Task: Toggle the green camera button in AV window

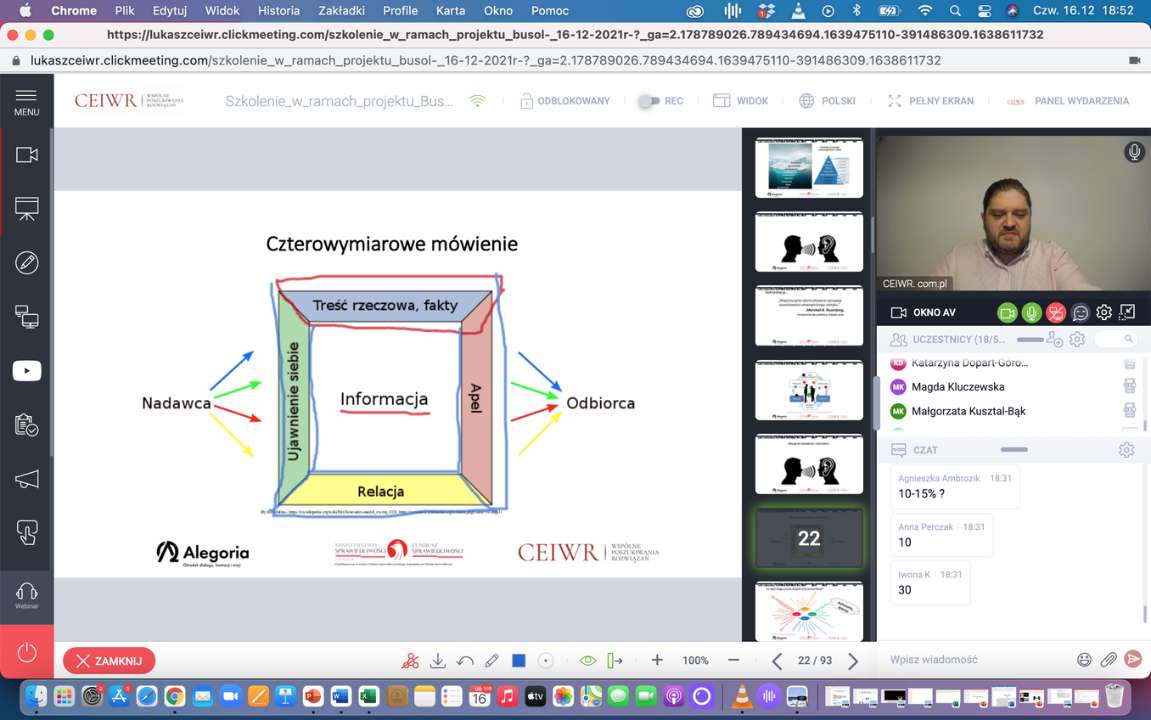Action: pyautogui.click(x=1007, y=313)
